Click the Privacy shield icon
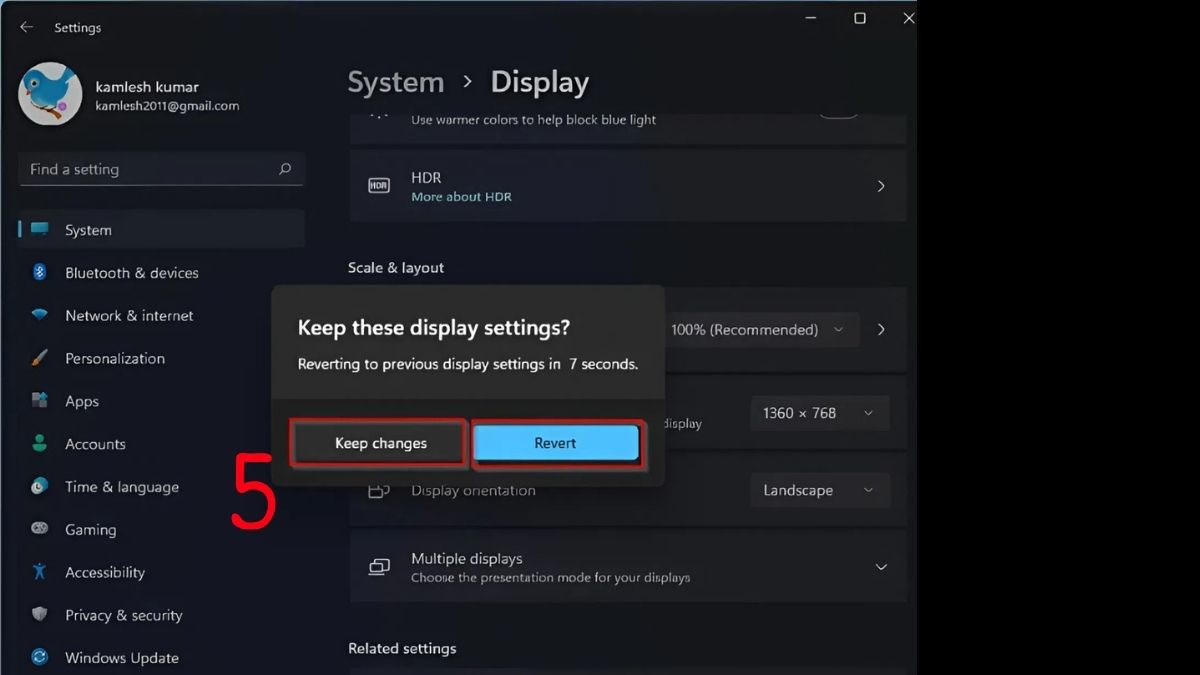Image resolution: width=1200 pixels, height=675 pixels. tap(39, 615)
